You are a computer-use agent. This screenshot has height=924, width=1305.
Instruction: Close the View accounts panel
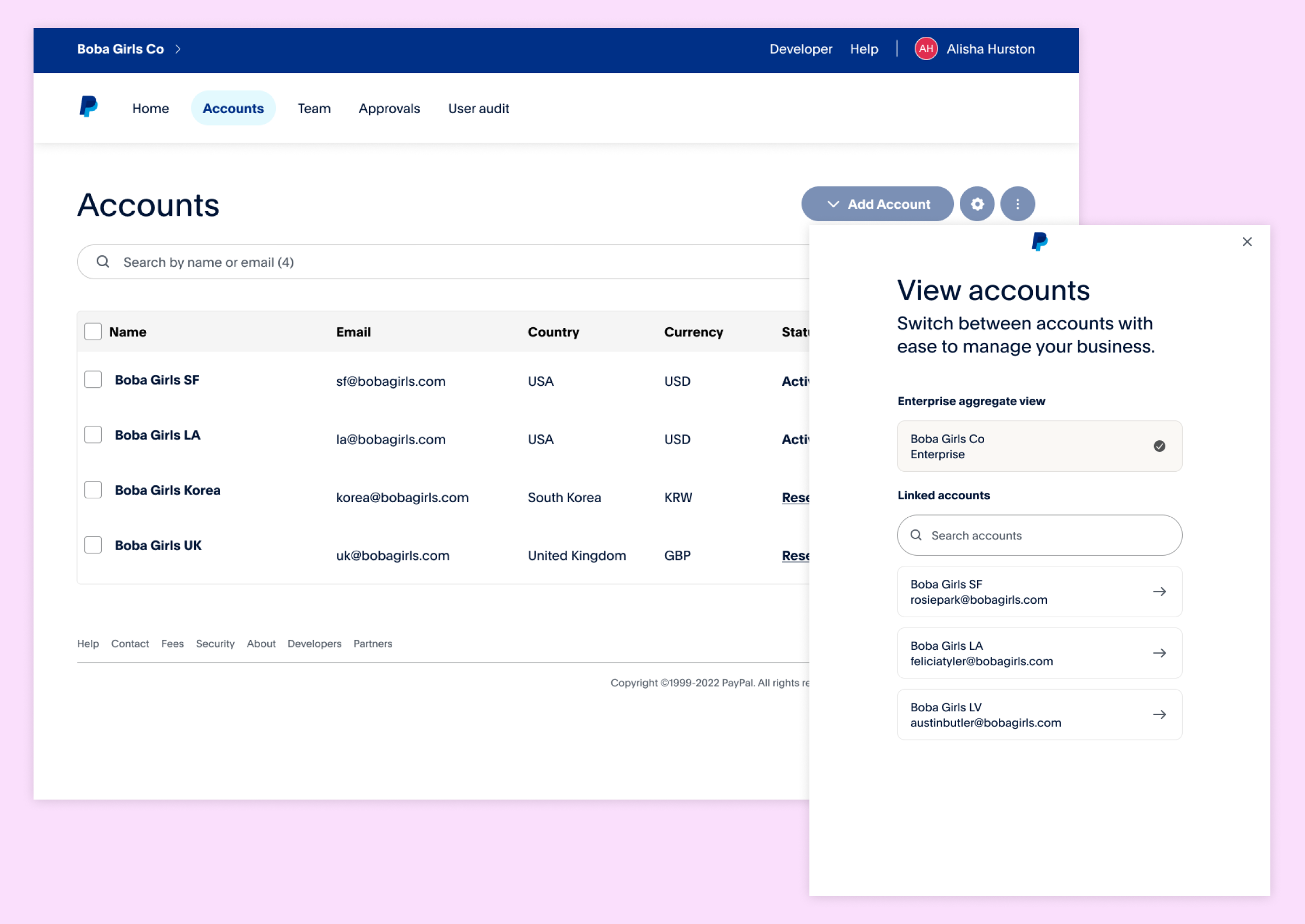(1247, 242)
